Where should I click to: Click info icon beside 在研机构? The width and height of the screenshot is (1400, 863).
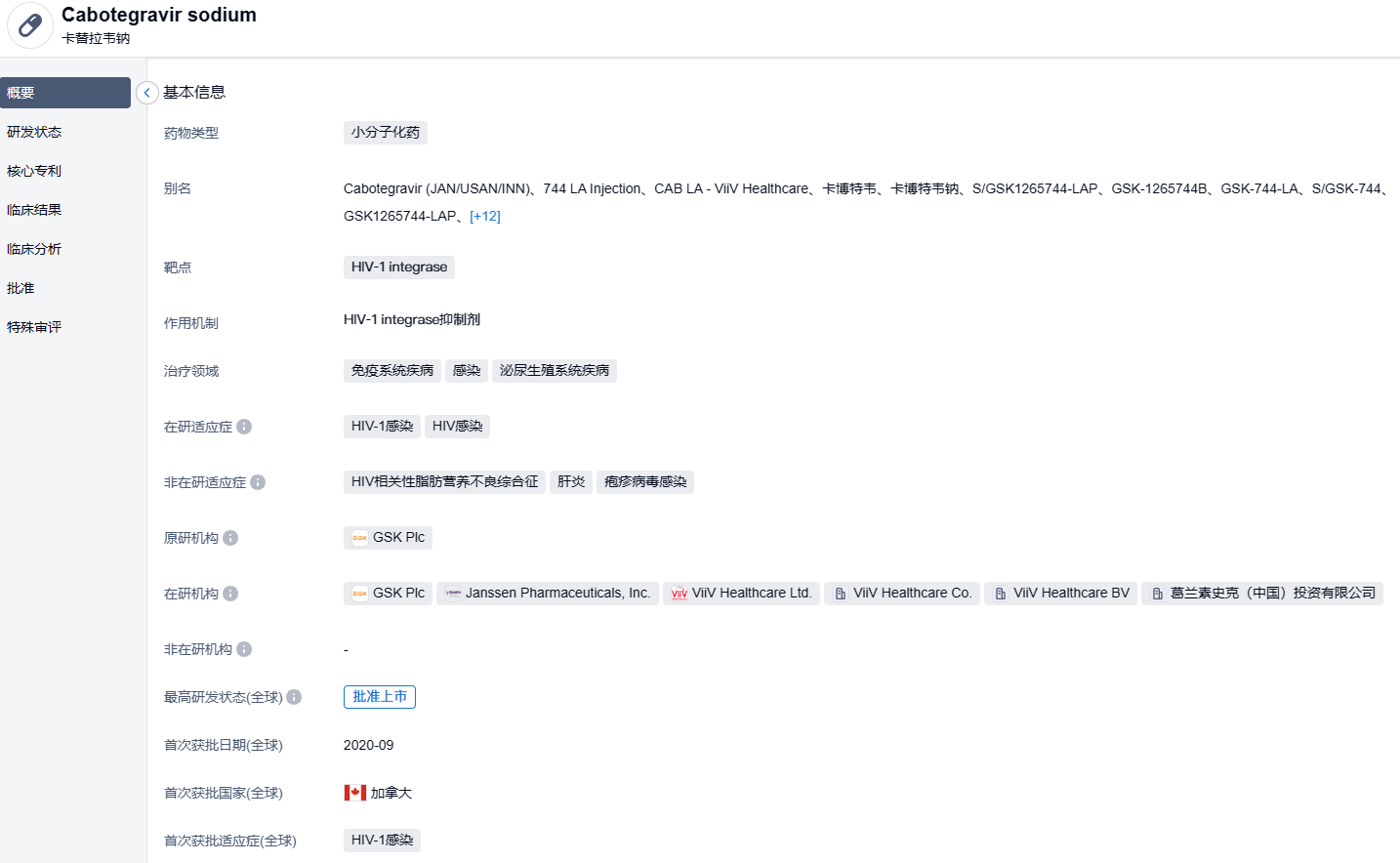point(230,594)
